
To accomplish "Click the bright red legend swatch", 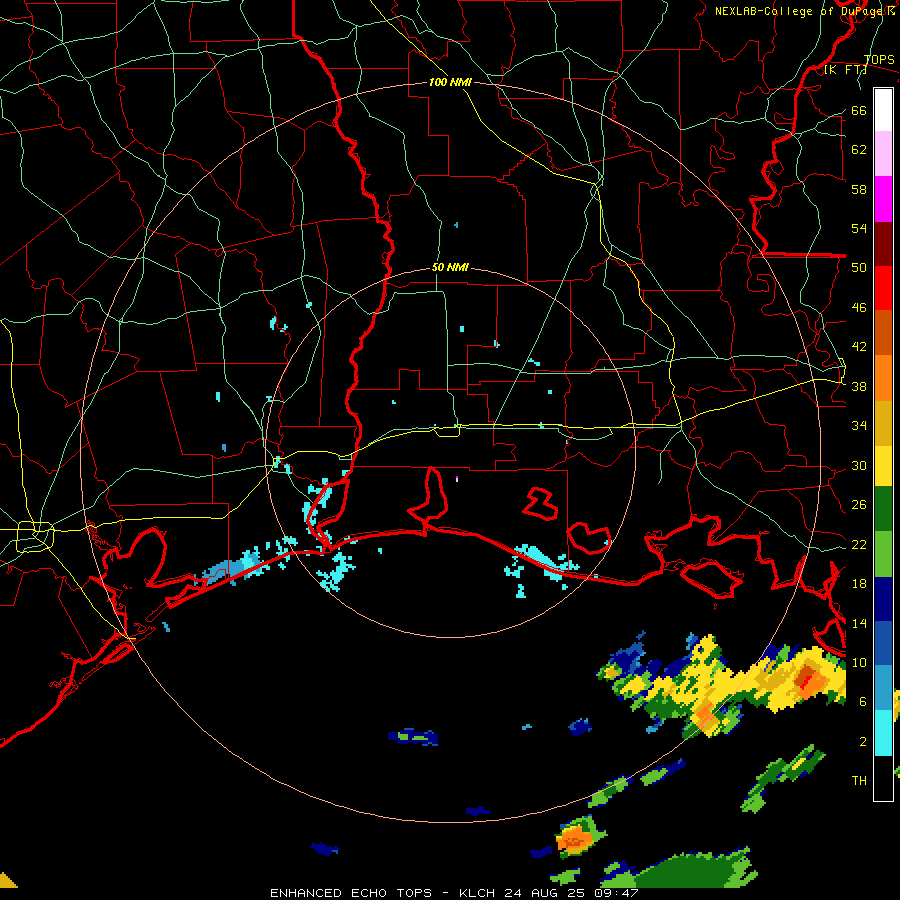I will pos(883,288).
